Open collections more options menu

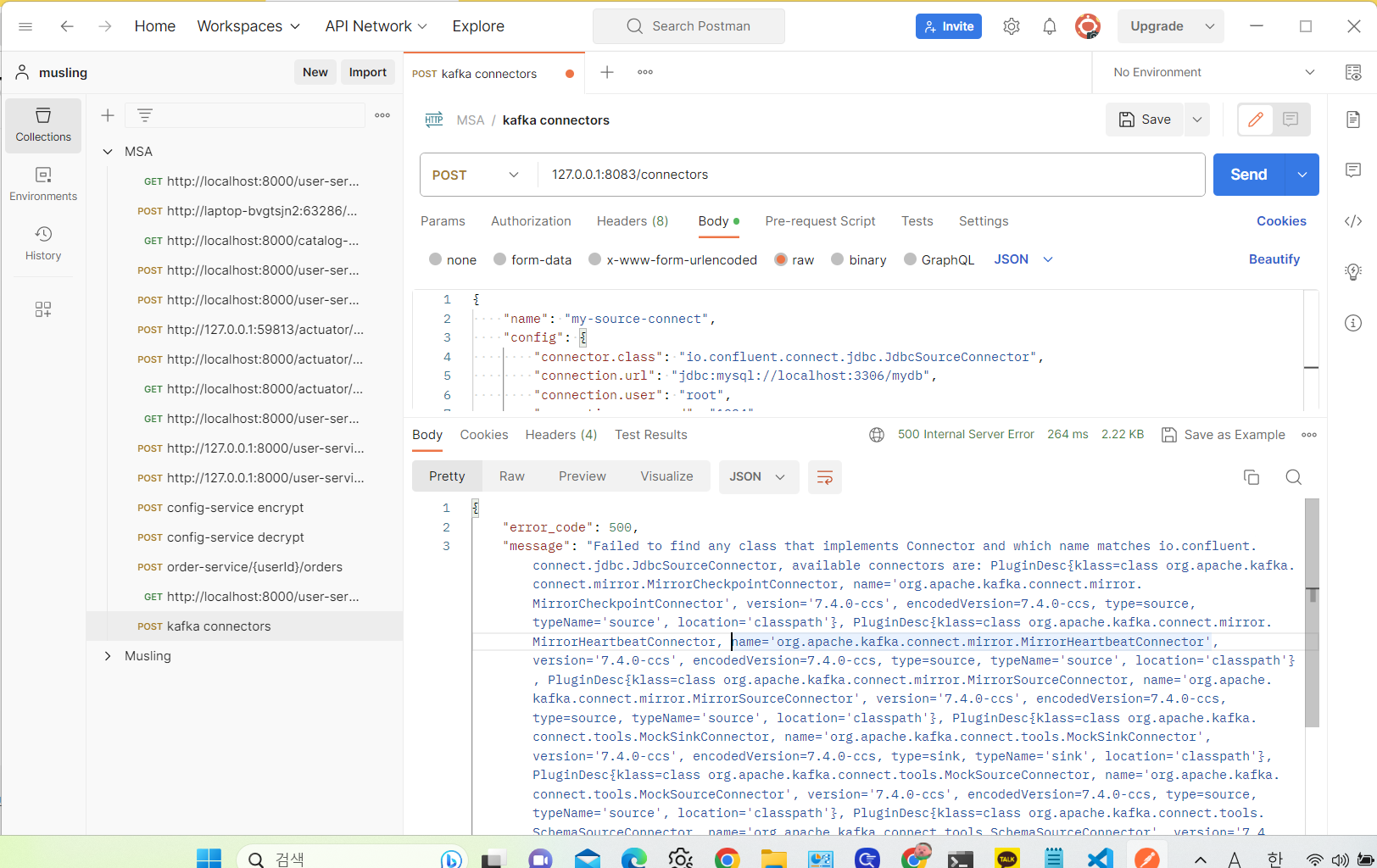coord(382,115)
